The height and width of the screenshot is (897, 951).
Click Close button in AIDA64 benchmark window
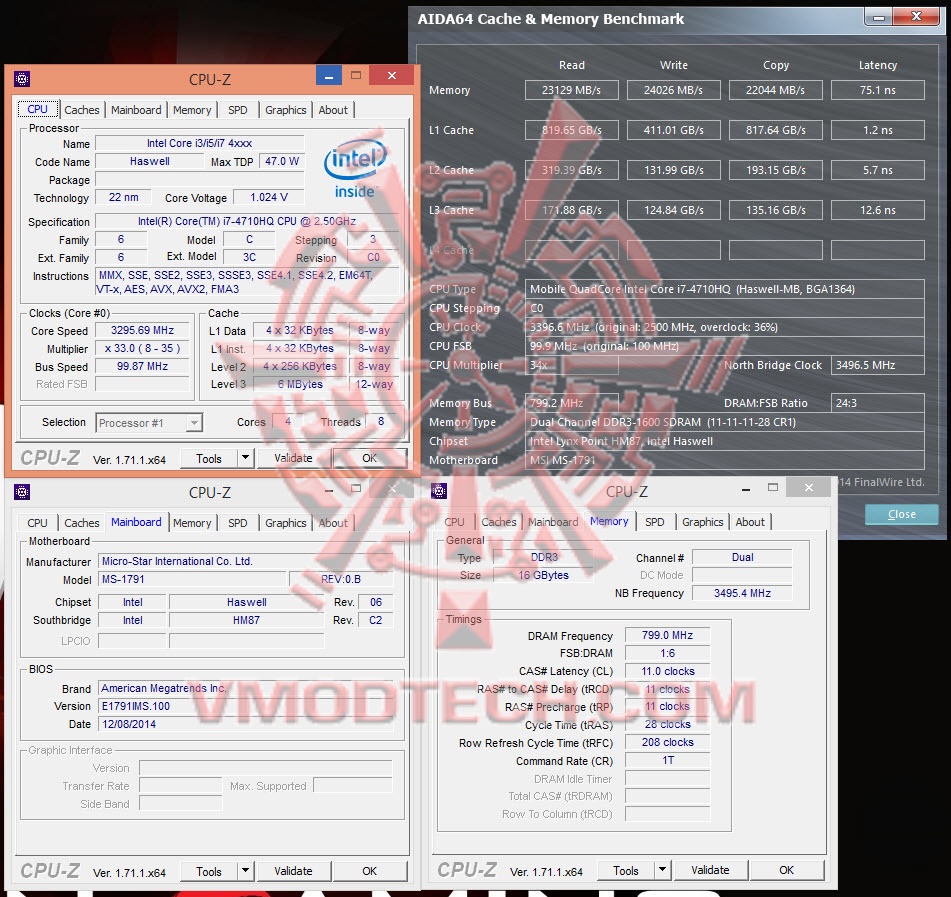point(901,514)
